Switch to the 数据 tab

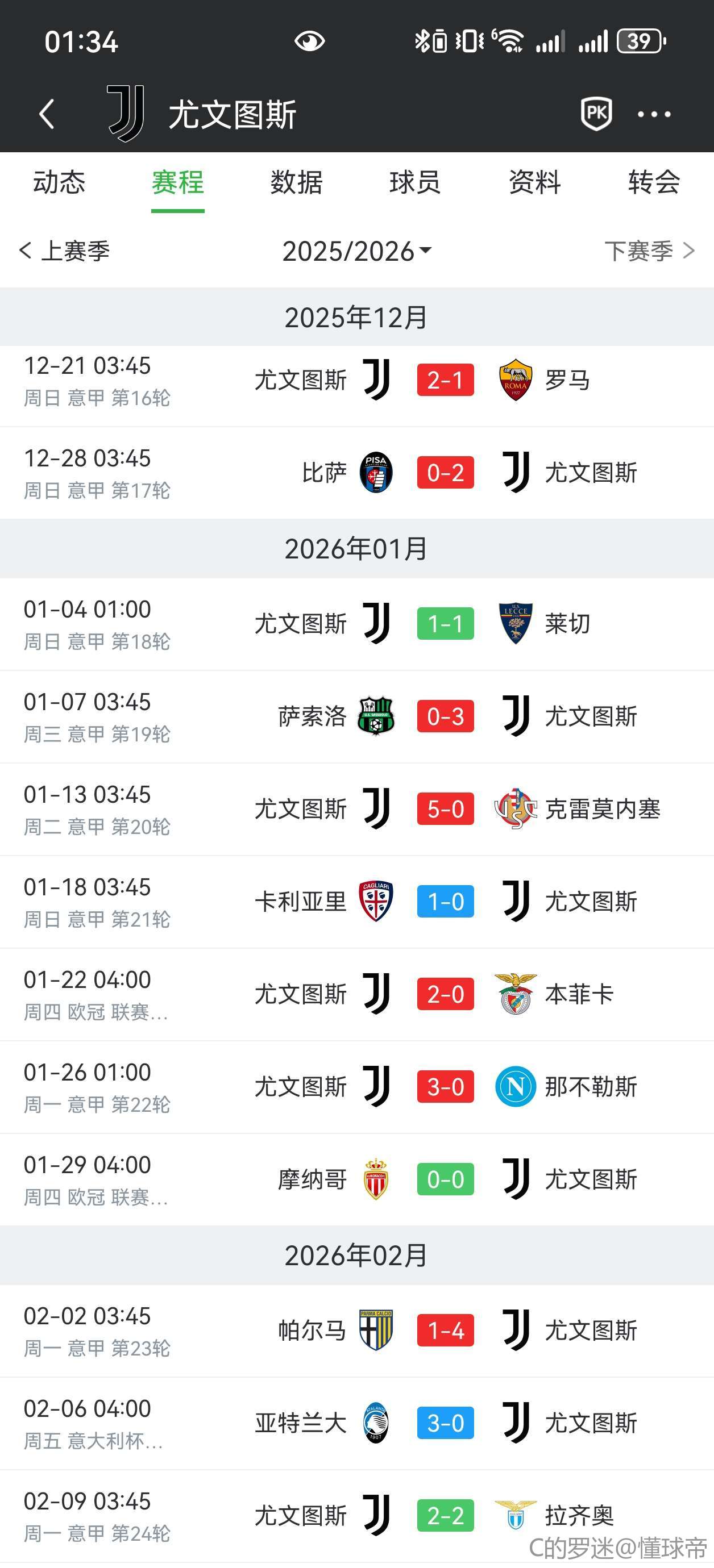click(297, 182)
